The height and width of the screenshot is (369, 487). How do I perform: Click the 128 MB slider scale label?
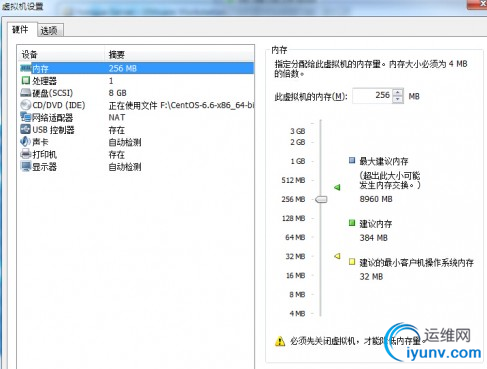[x=293, y=218]
